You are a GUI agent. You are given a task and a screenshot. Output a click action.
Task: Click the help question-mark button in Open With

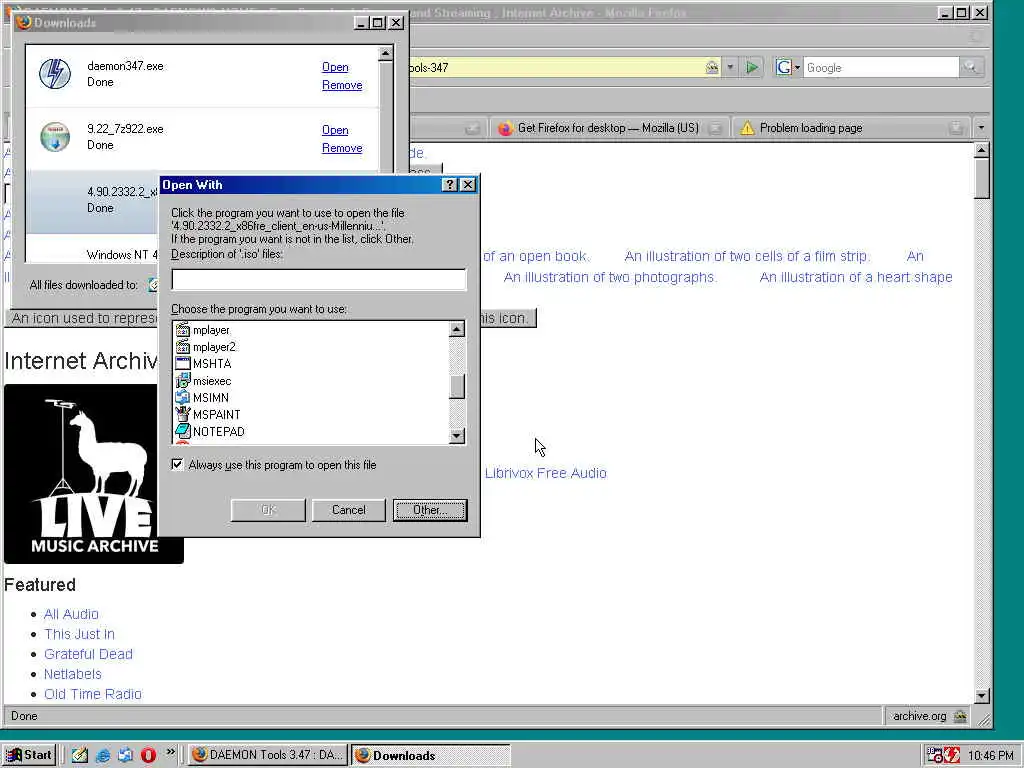(x=450, y=185)
